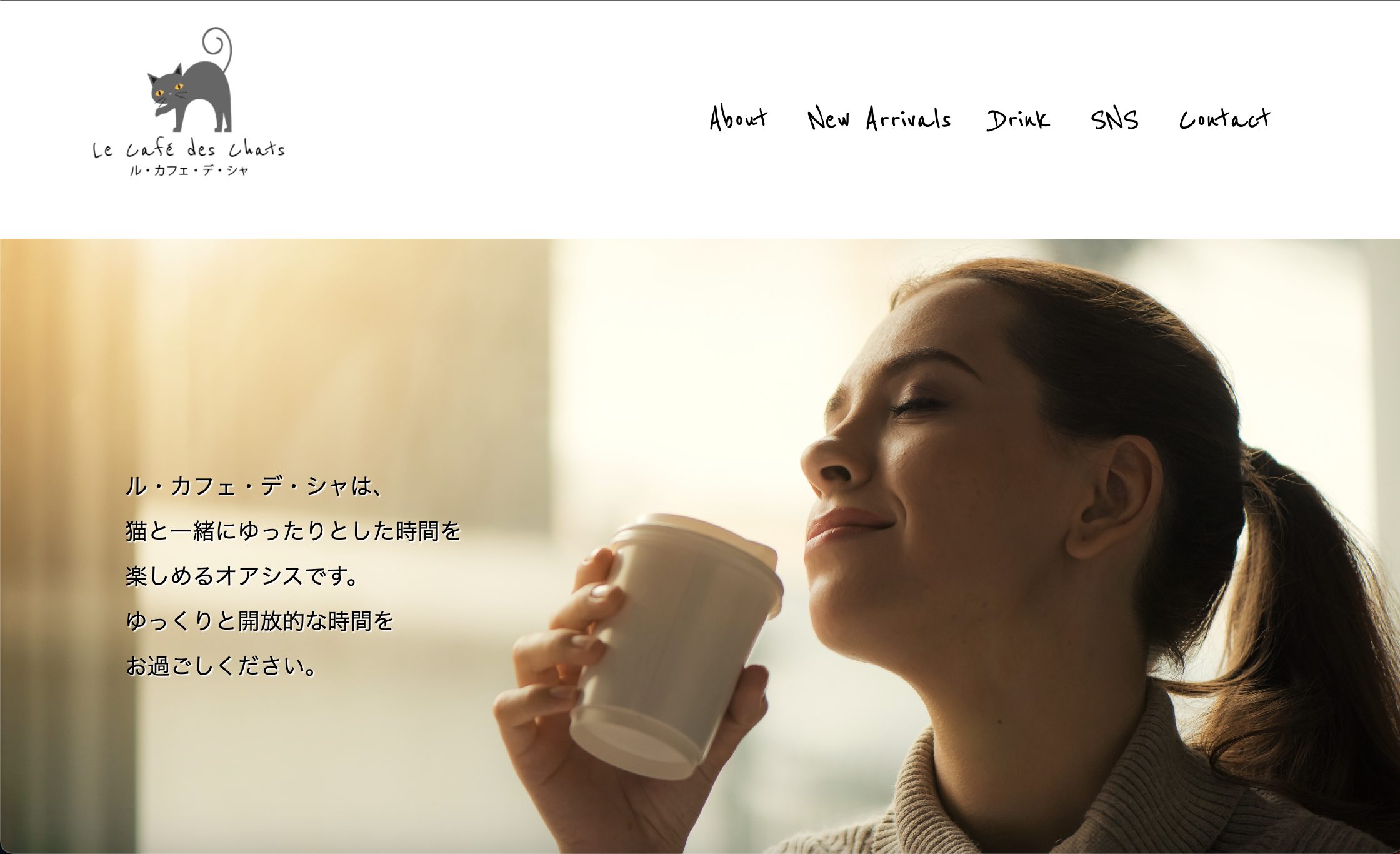Viewport: 1400px width, 854px height.
Task: Click the gray cat logo icon
Action: [190, 80]
